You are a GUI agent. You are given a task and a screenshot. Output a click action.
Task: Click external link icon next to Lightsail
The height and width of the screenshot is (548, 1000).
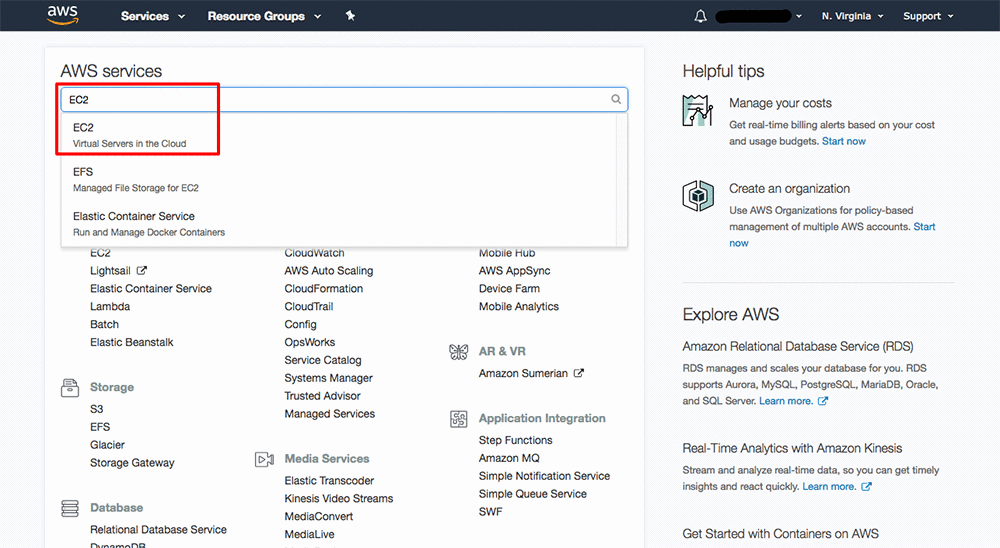(x=142, y=270)
